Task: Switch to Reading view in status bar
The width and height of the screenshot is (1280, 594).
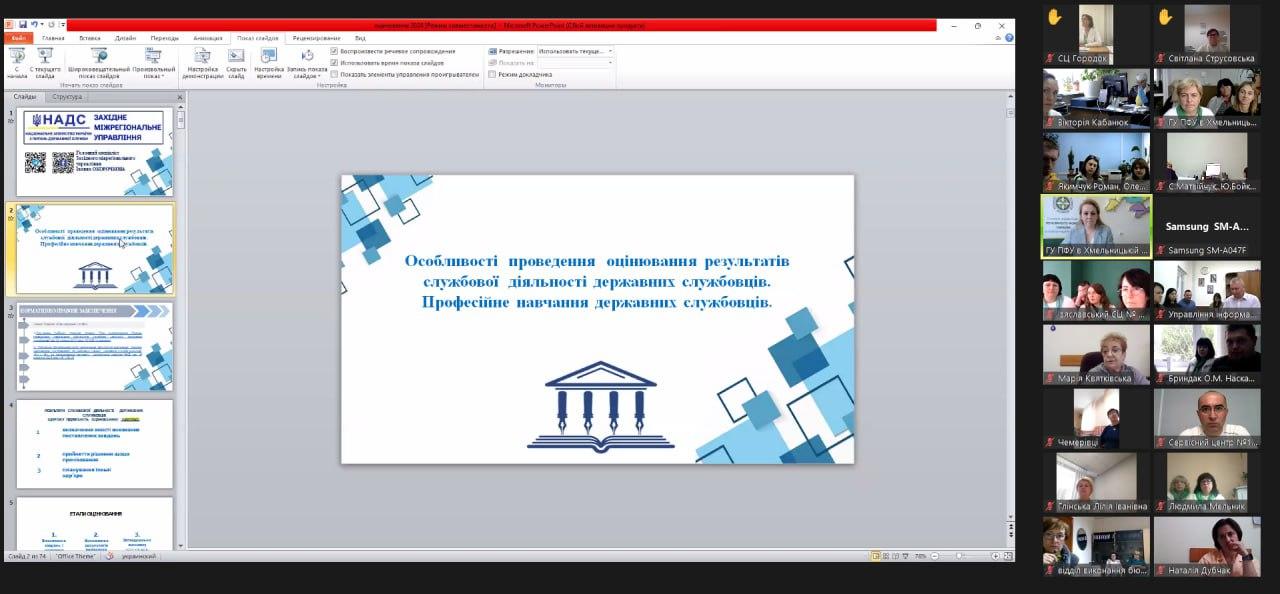Action: (x=897, y=555)
